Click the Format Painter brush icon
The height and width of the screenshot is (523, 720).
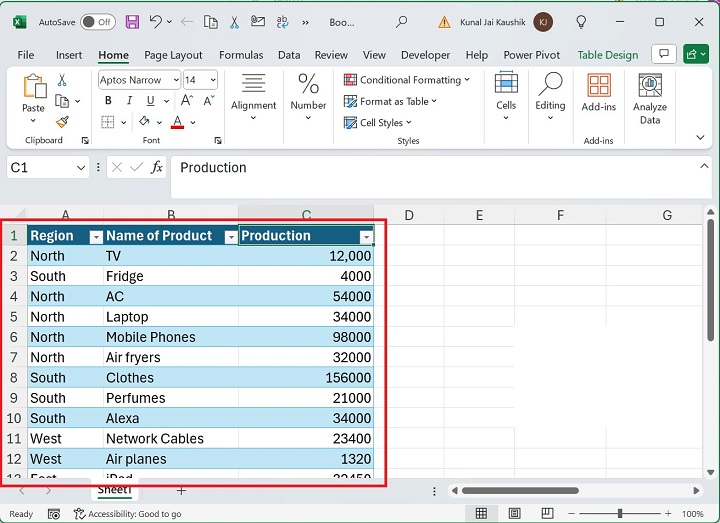pos(62,122)
